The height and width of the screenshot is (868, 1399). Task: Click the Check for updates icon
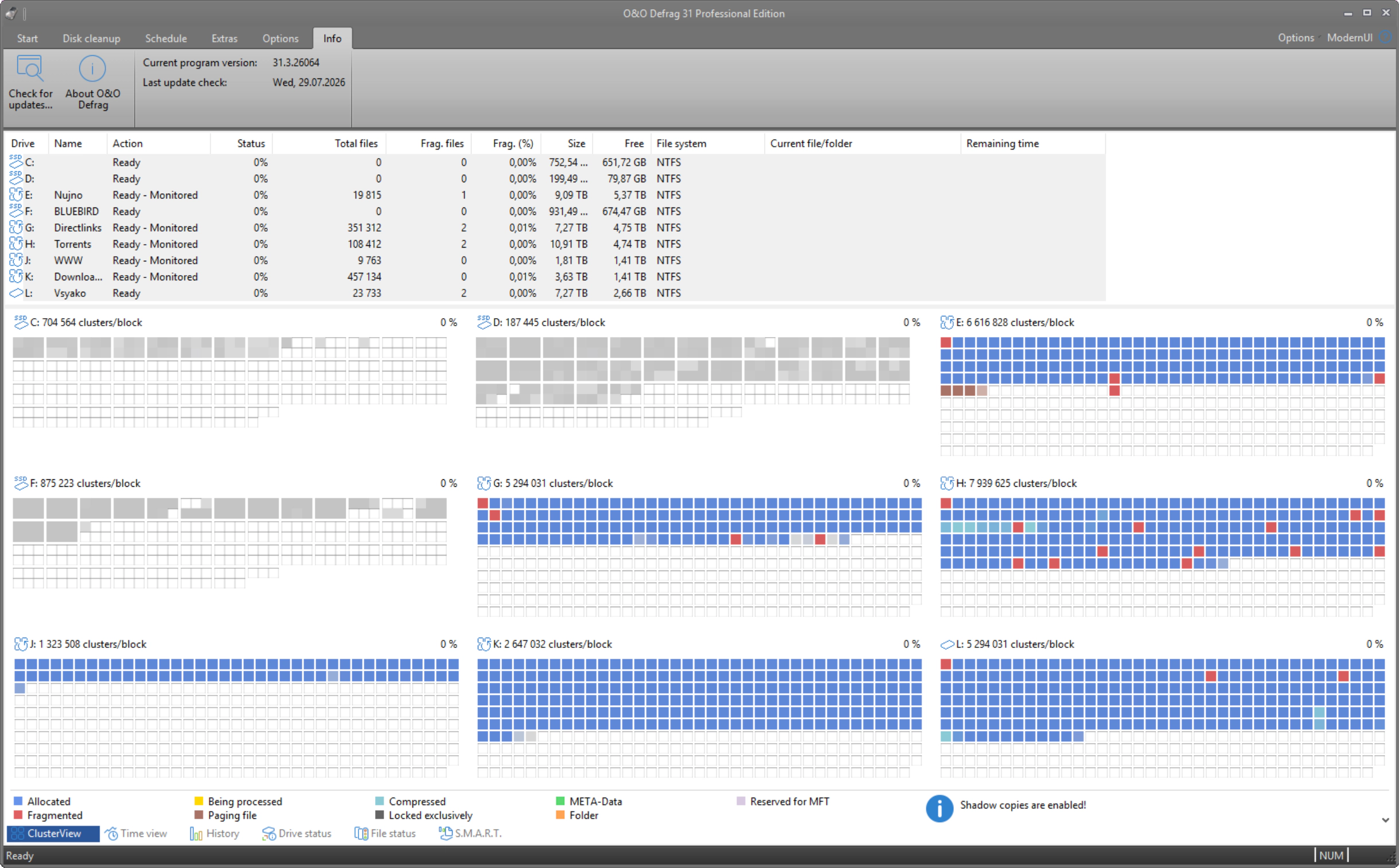pos(30,68)
